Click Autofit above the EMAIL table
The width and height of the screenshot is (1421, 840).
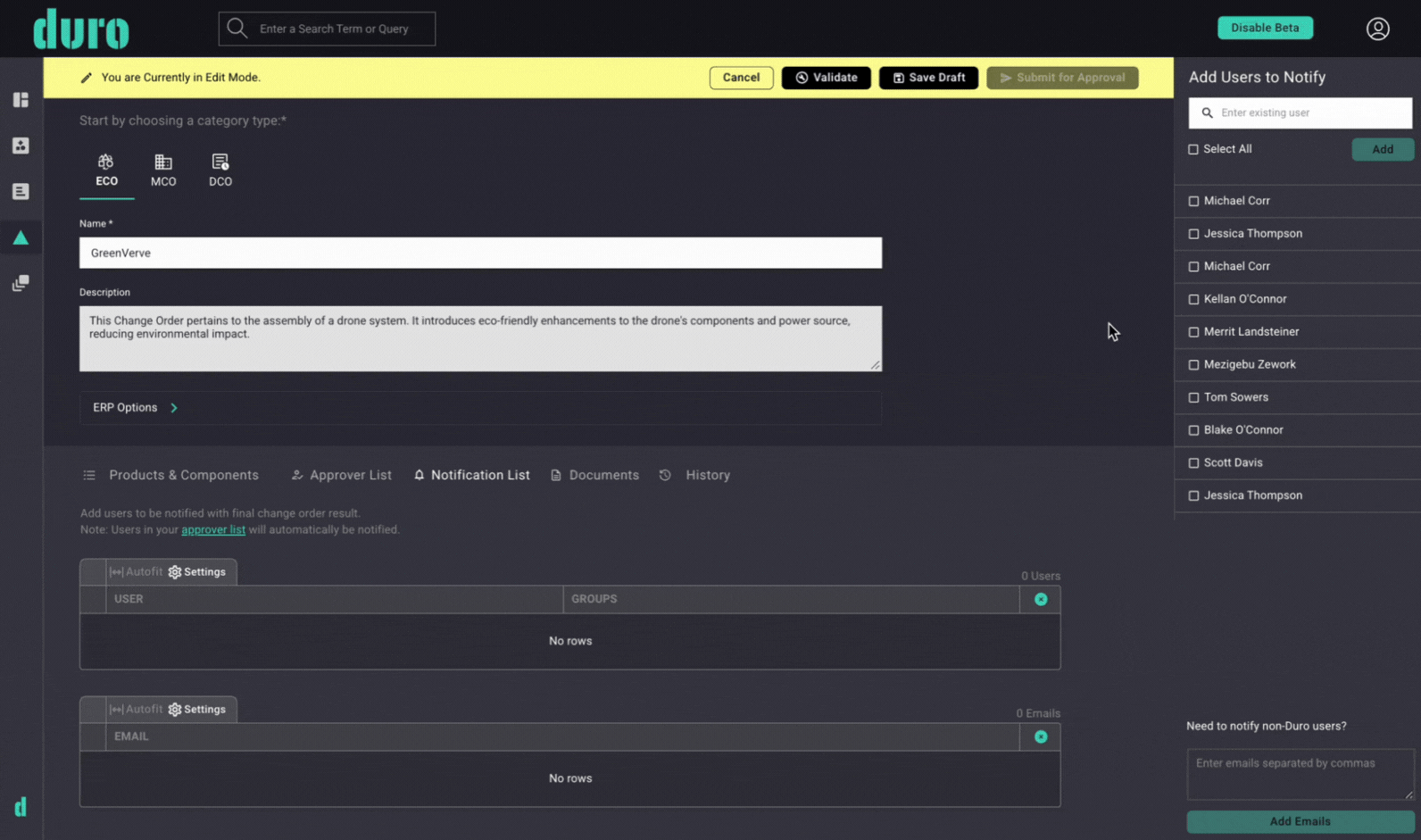(x=136, y=710)
